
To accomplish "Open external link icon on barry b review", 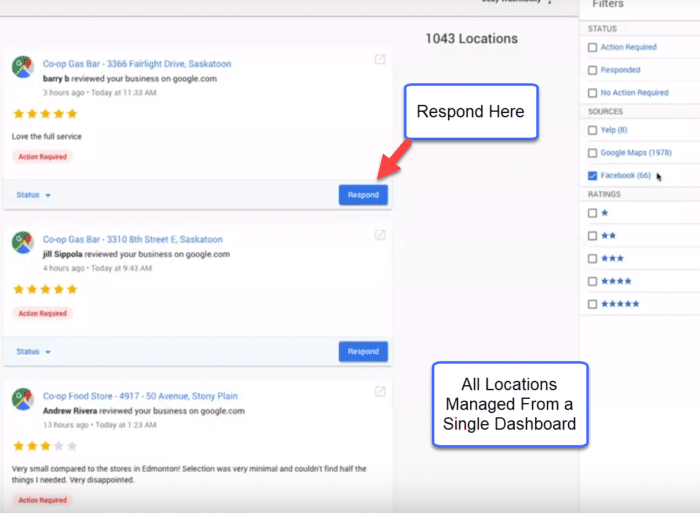I will [380, 59].
